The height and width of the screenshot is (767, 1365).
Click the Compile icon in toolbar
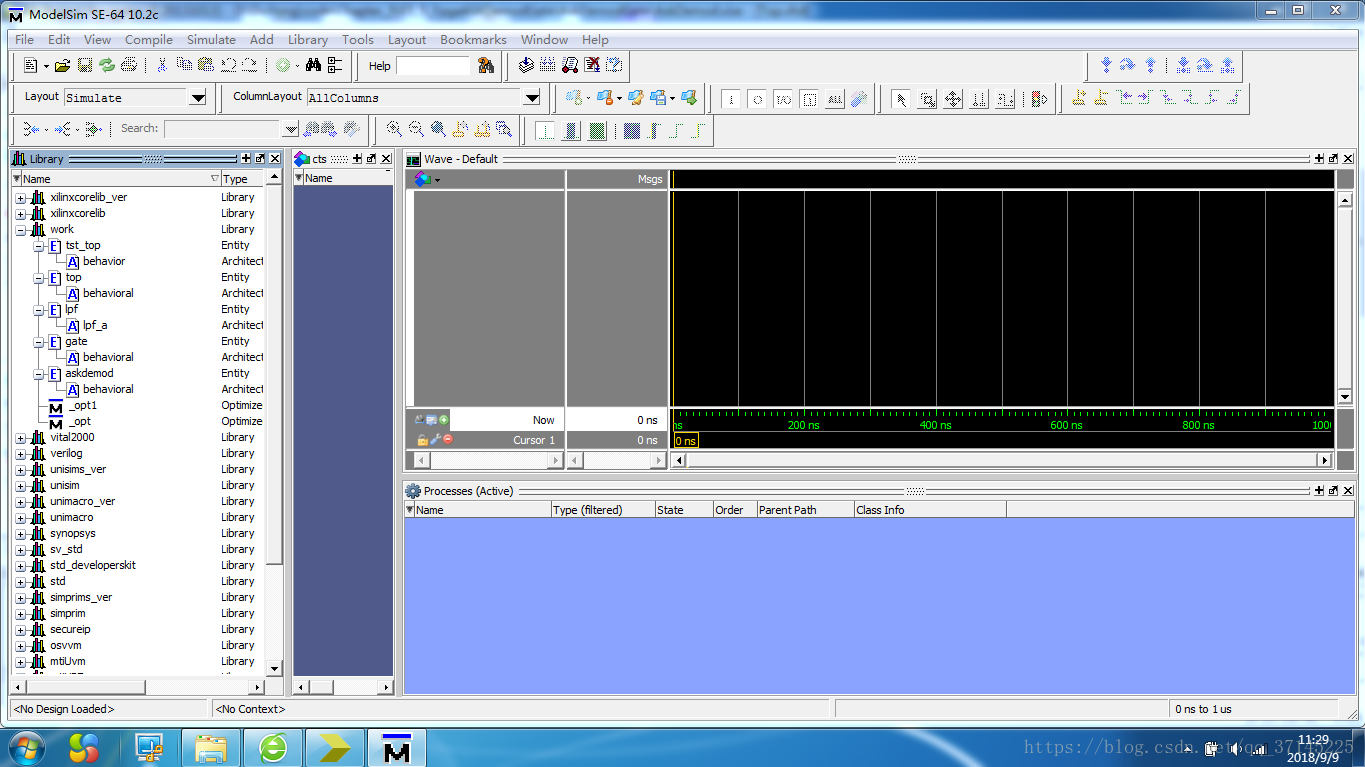coord(527,65)
